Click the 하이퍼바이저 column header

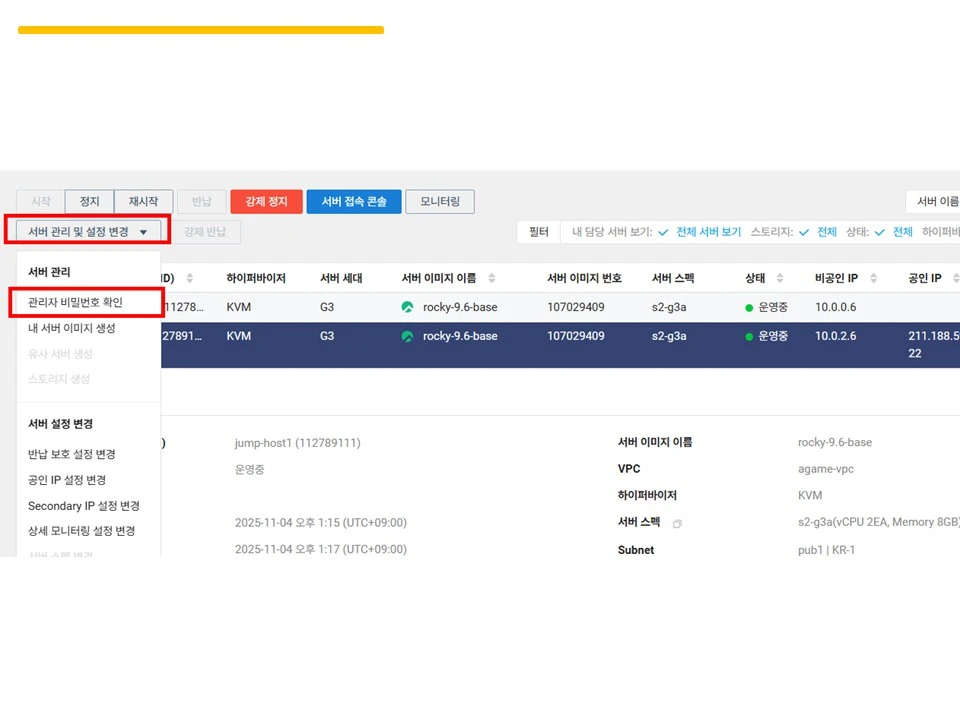(256, 278)
